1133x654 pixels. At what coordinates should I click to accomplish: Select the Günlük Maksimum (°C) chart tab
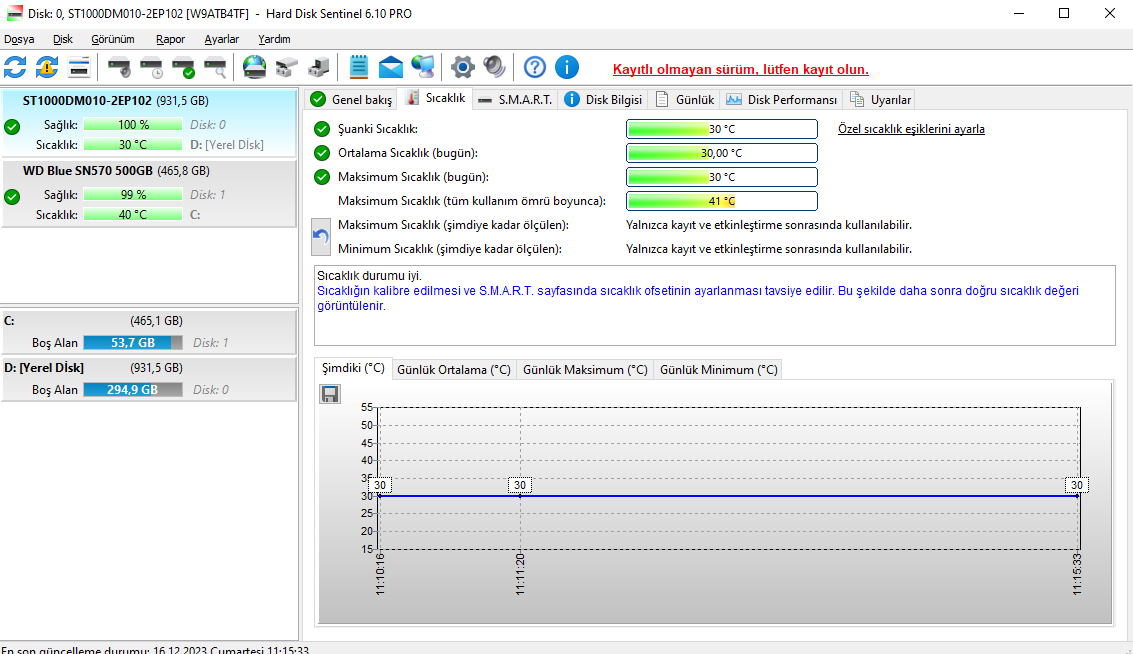coord(585,369)
